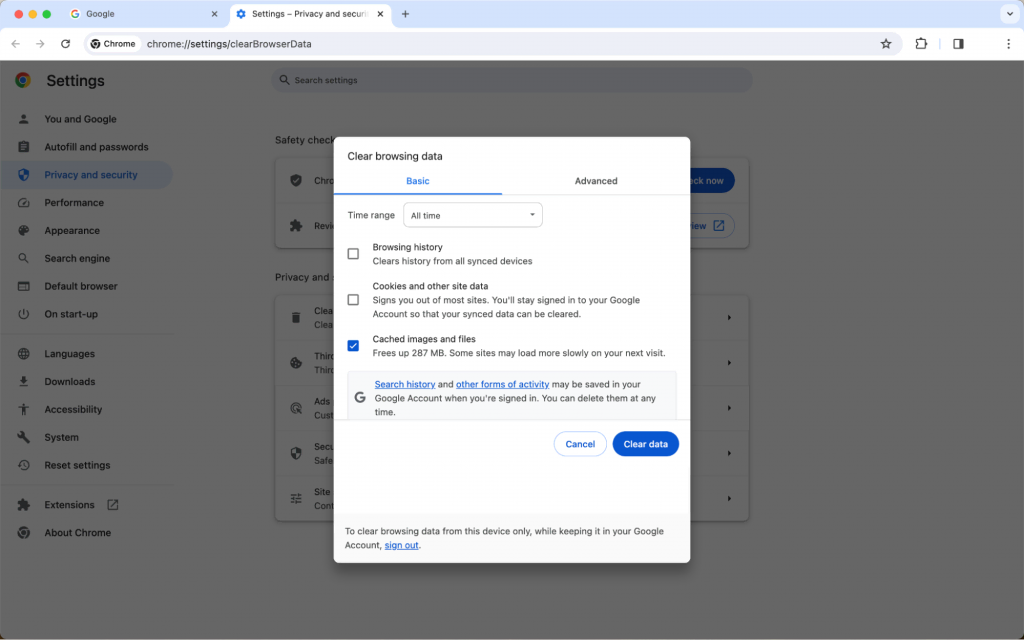Click the Chrome logo next to Settings title

click(x=23, y=80)
